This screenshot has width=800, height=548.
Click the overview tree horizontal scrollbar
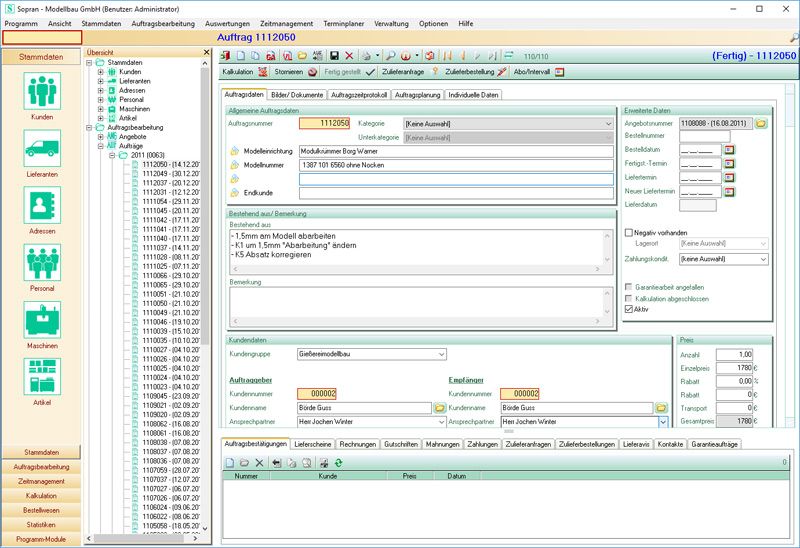(x=142, y=538)
